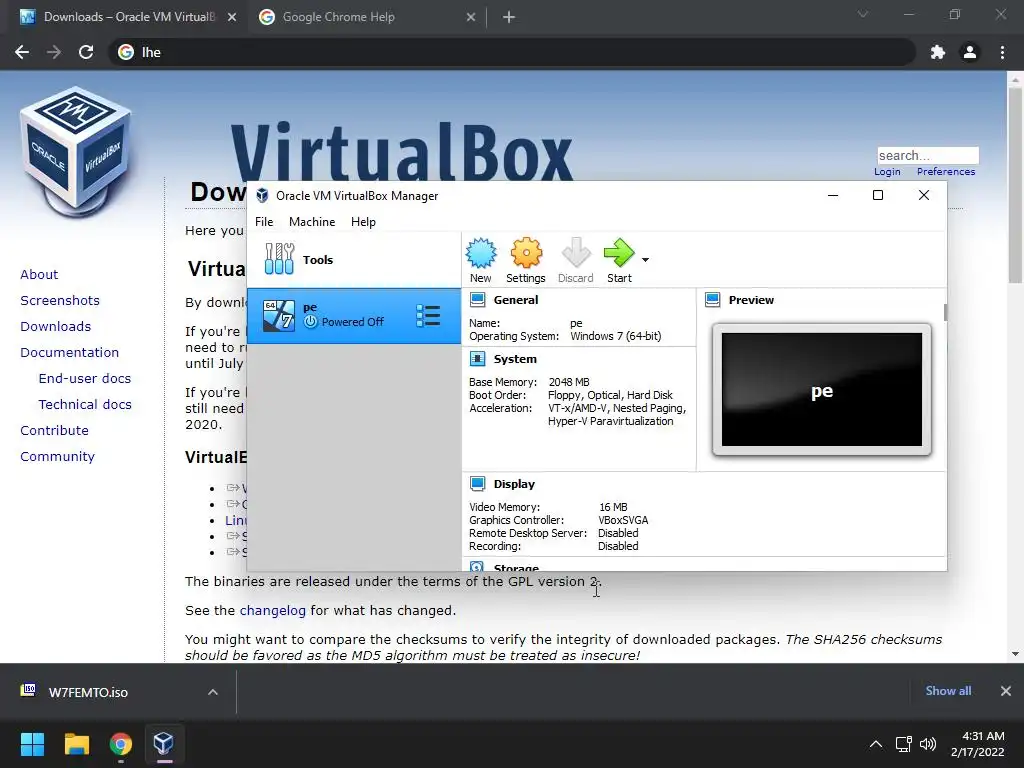This screenshot has width=1024, height=768.
Task: Open the File menu in VirtualBox Manager
Action: [264, 222]
